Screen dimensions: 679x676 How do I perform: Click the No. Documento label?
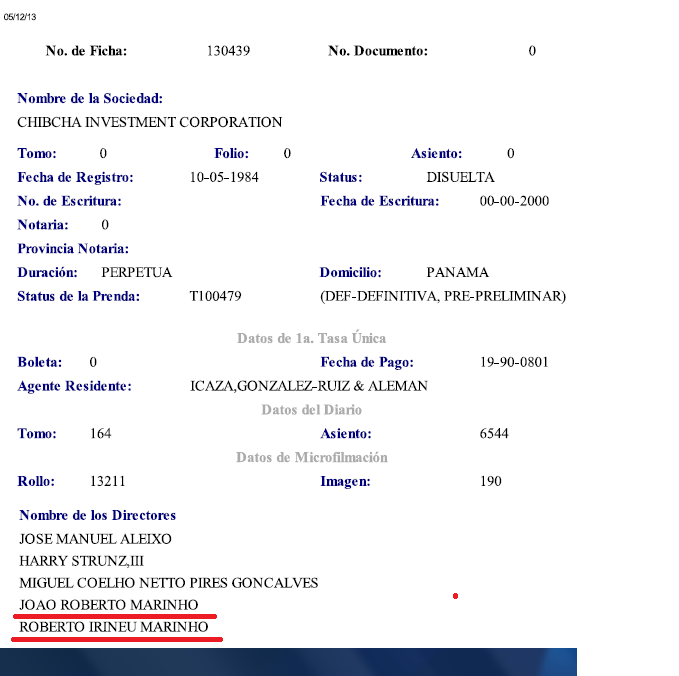coord(378,51)
